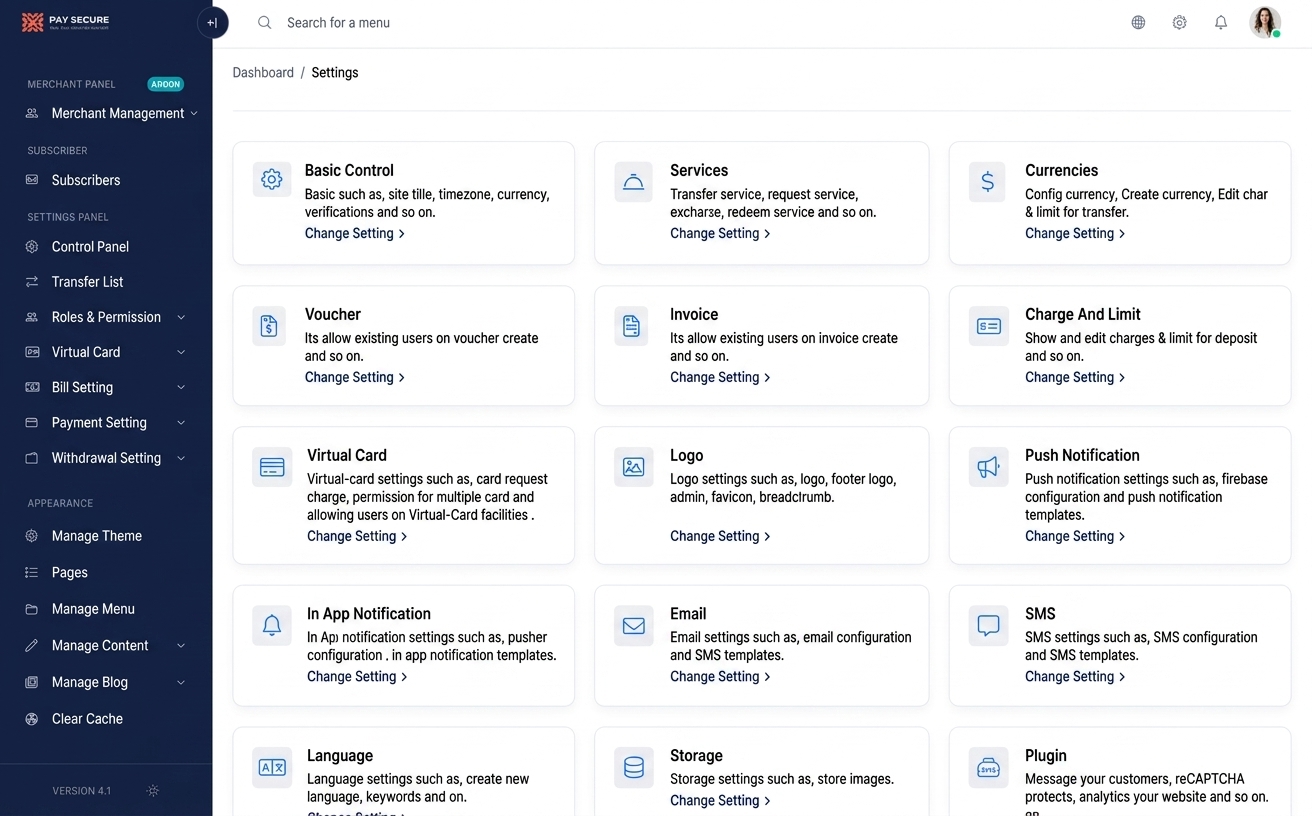
Task: Collapse the sidebar with the toggle button
Action: pyautogui.click(x=212, y=23)
